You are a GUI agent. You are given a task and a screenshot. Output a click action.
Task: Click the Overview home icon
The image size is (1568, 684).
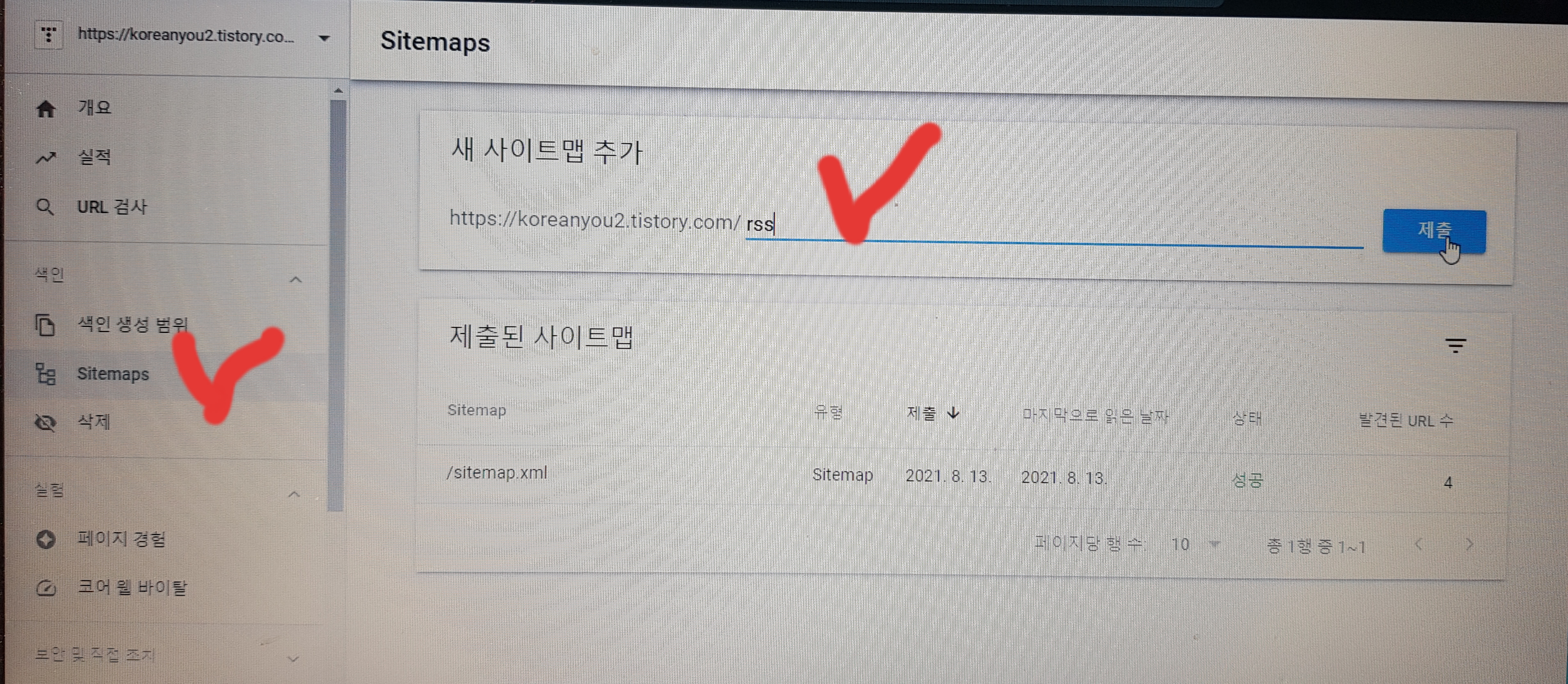46,109
